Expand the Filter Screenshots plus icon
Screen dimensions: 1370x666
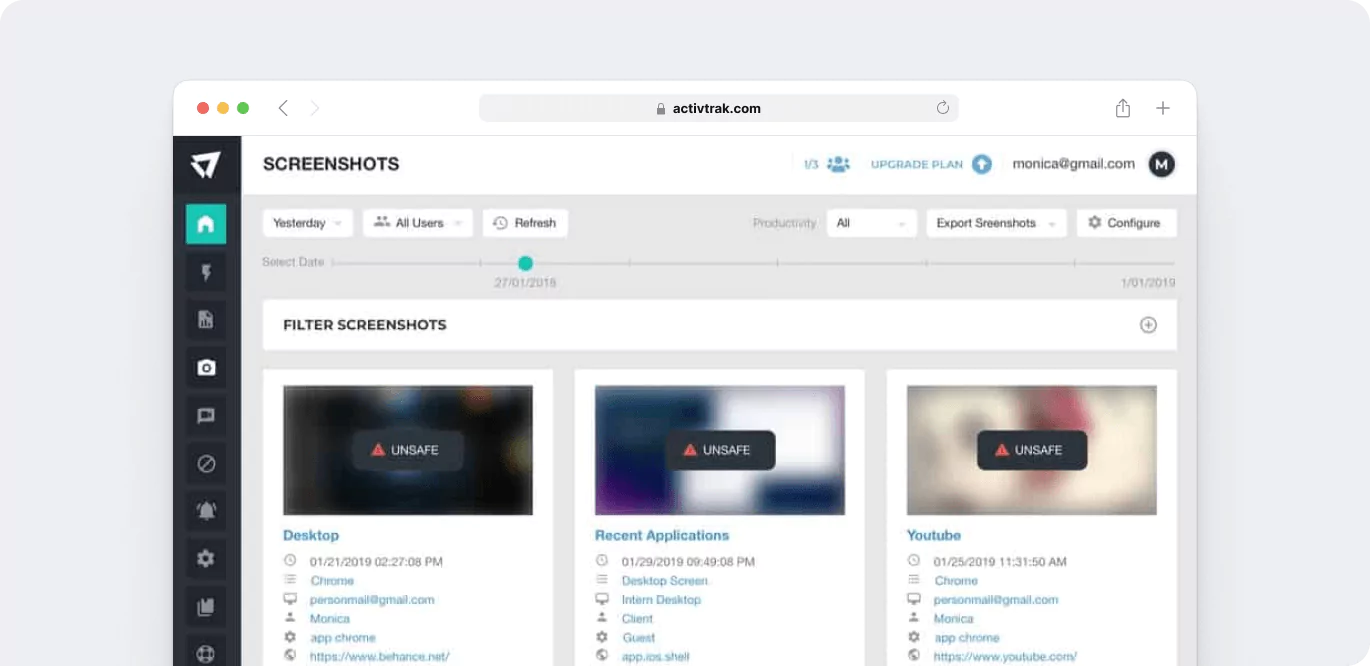pos(1148,325)
